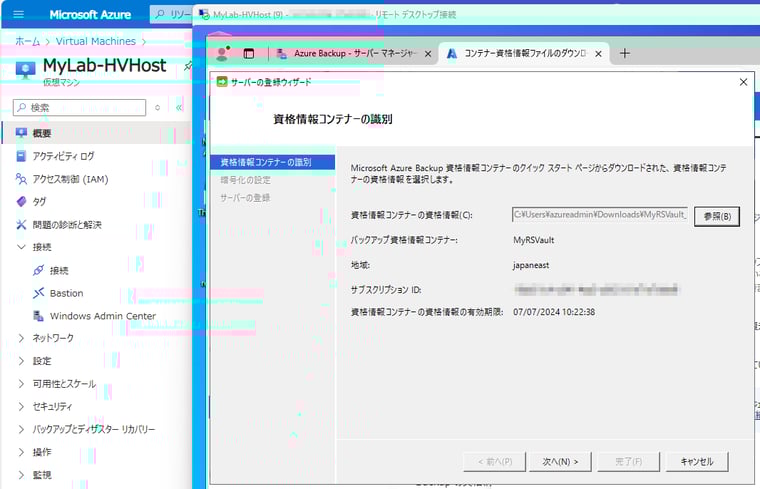Click the 概要 monitor icon
The image size is (760, 489).
21,133
